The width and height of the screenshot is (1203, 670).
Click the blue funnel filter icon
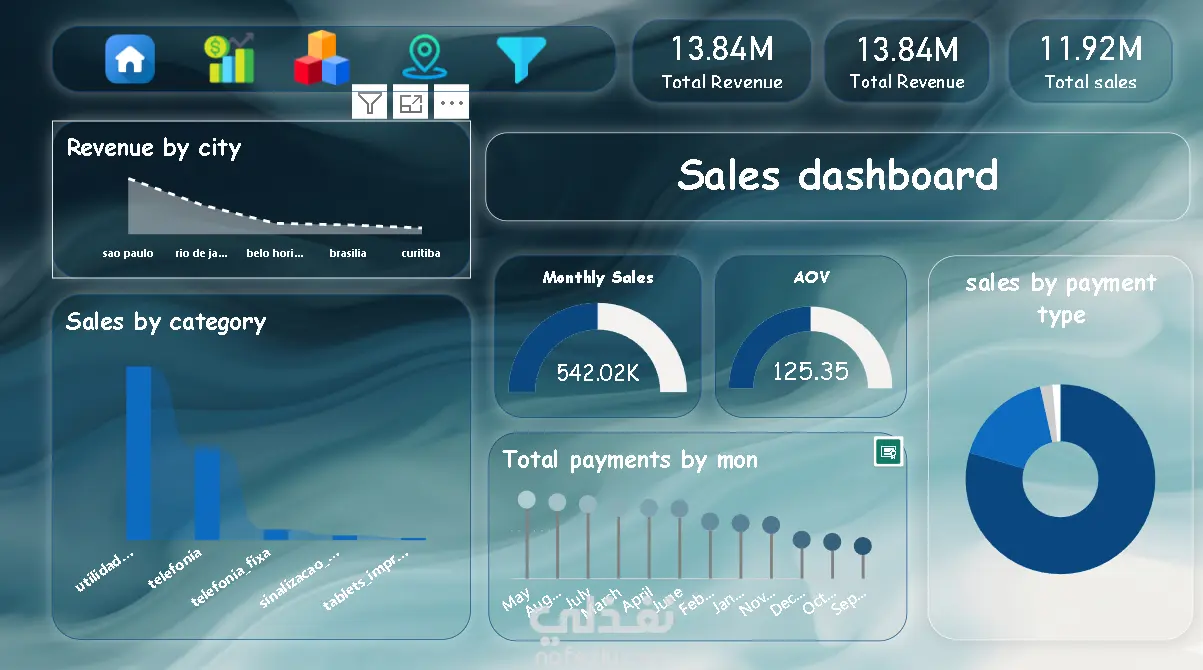[521, 59]
